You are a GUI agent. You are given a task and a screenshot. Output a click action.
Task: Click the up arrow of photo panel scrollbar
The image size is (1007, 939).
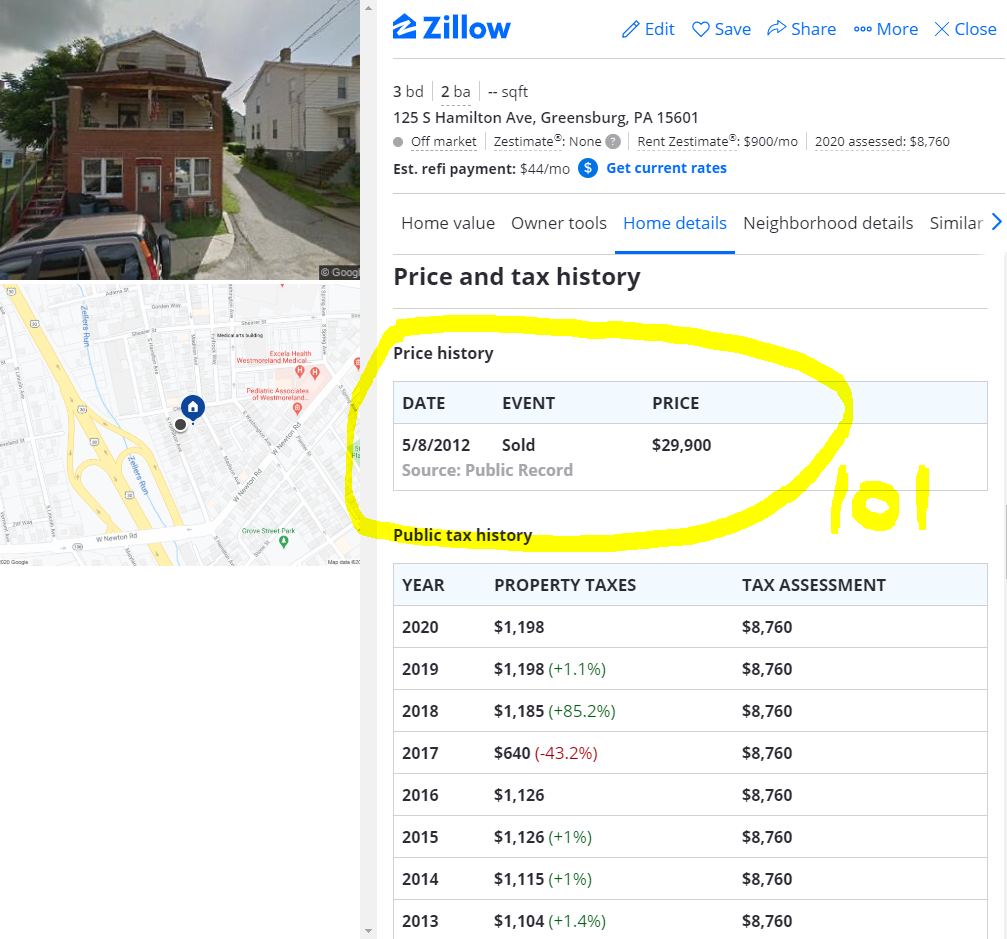click(x=368, y=8)
